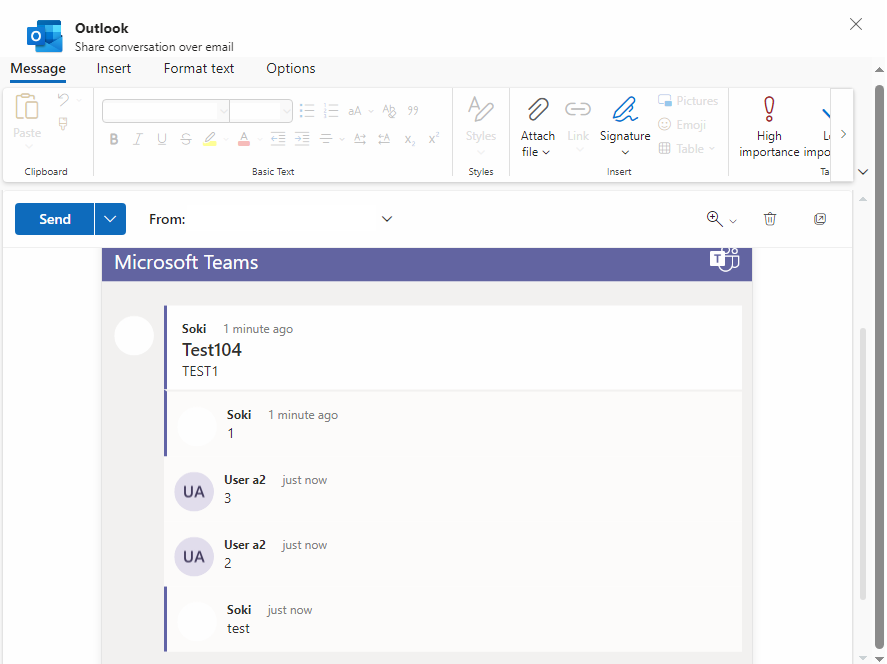
Task: Click the UA avatar beside message 3
Action: pos(193,491)
